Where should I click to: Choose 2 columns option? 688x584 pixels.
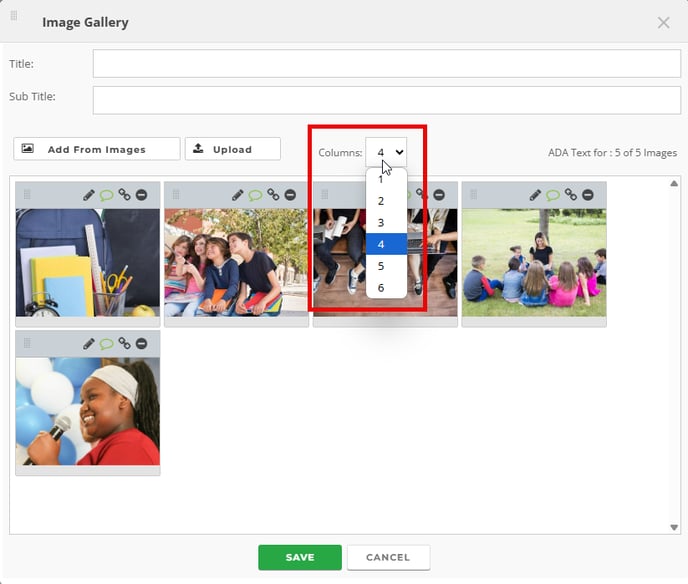386,201
